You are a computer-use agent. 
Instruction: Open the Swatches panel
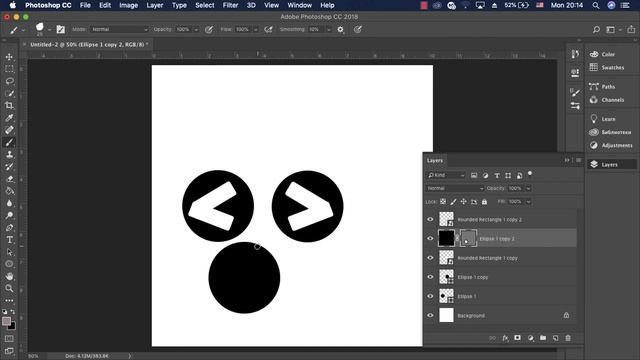(x=607, y=67)
